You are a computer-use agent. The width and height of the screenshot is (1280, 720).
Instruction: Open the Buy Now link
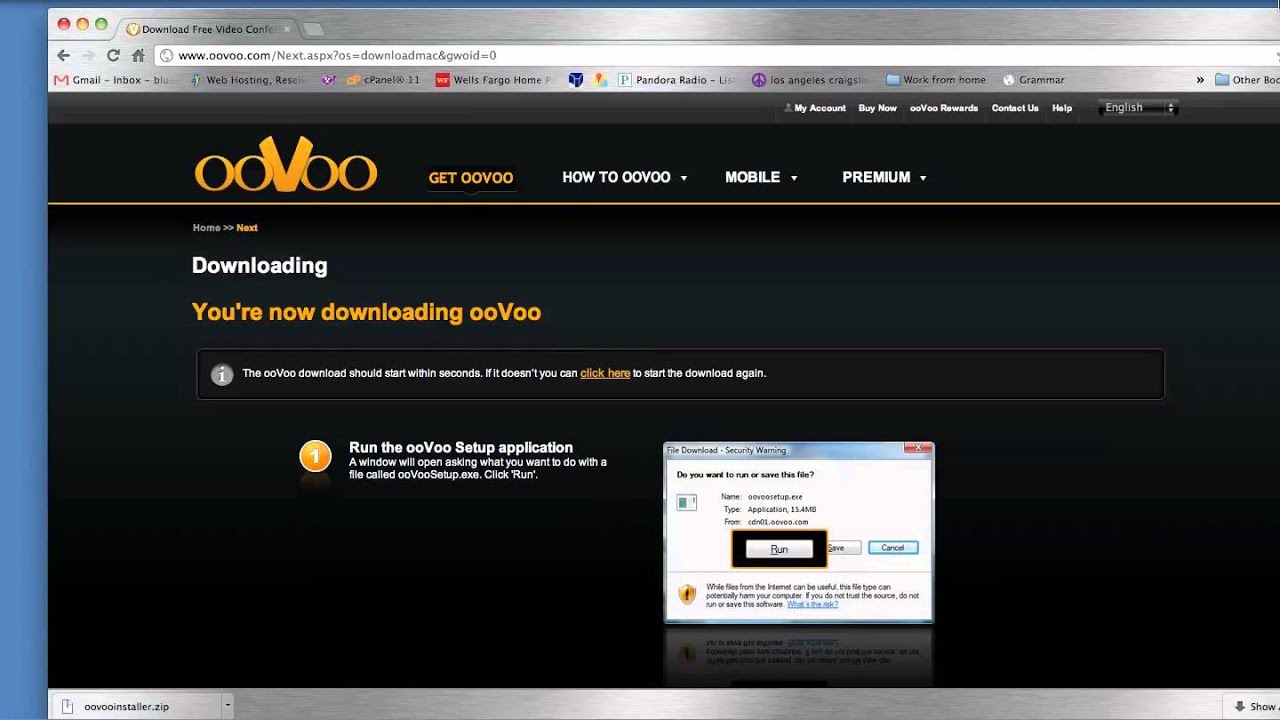coord(877,108)
